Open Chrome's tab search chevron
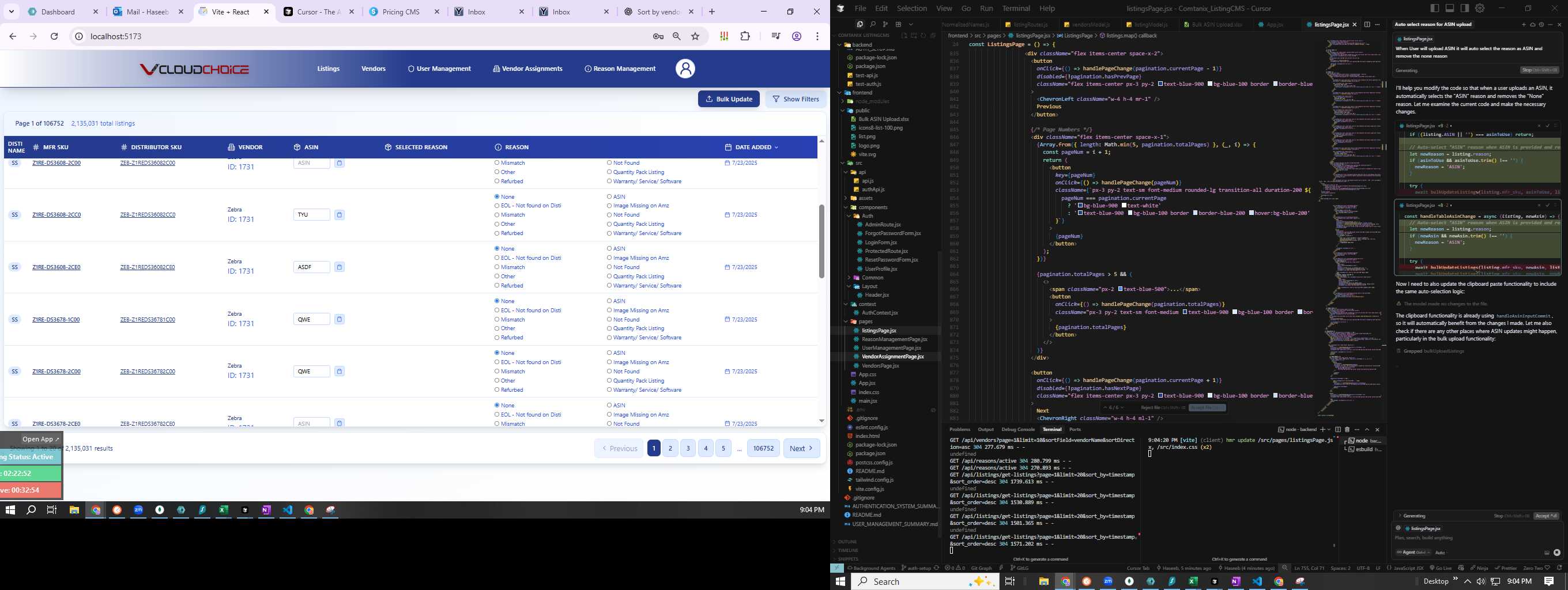Screen dimensions: 1568x590 point(12,12)
